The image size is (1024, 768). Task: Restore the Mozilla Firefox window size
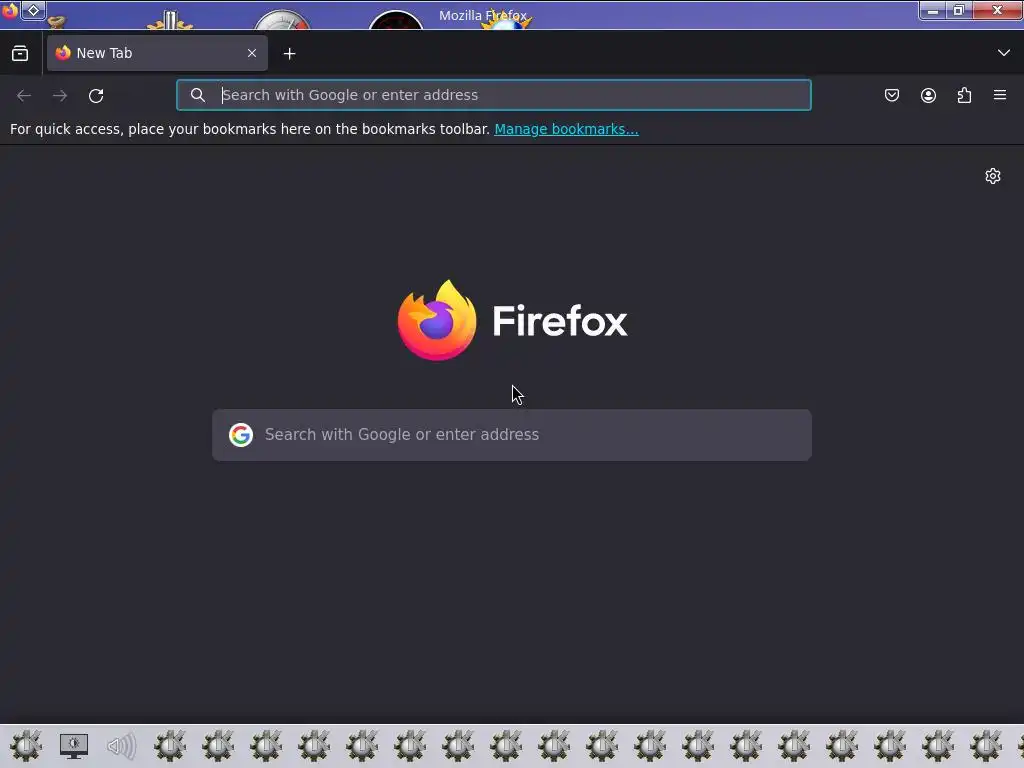(x=959, y=10)
